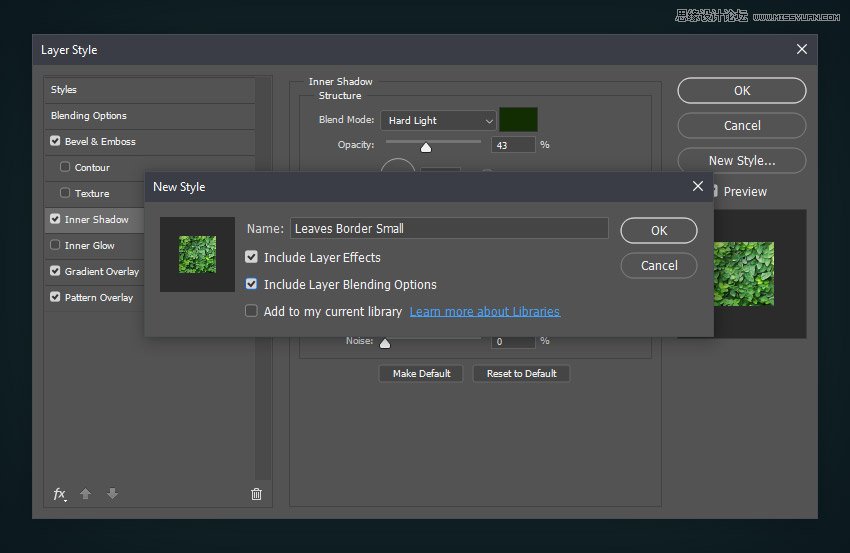Click the move effect up arrow
Screen dimensions: 850x553
point(86,494)
